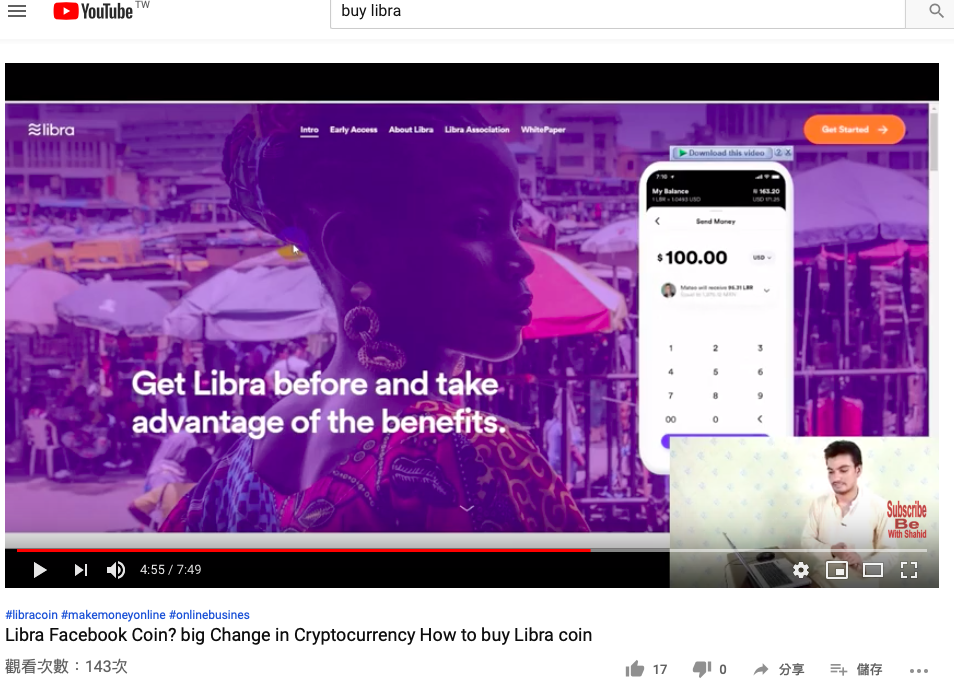Image resolution: width=954 pixels, height=679 pixels.
Task: Focus the search box containing buy libra
Action: coord(618,12)
